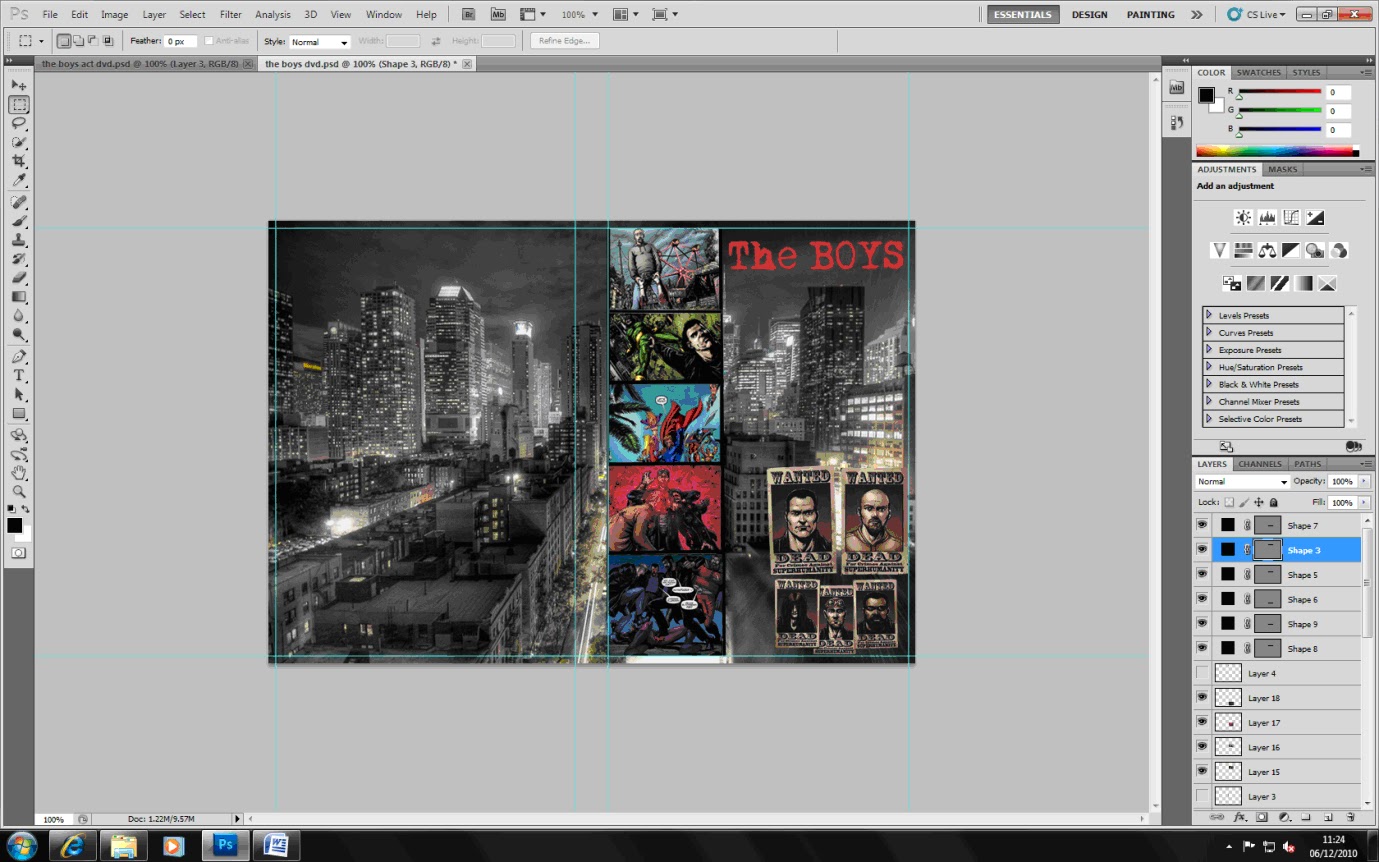Select the Zoom tool
This screenshot has width=1379, height=862.
click(x=19, y=492)
